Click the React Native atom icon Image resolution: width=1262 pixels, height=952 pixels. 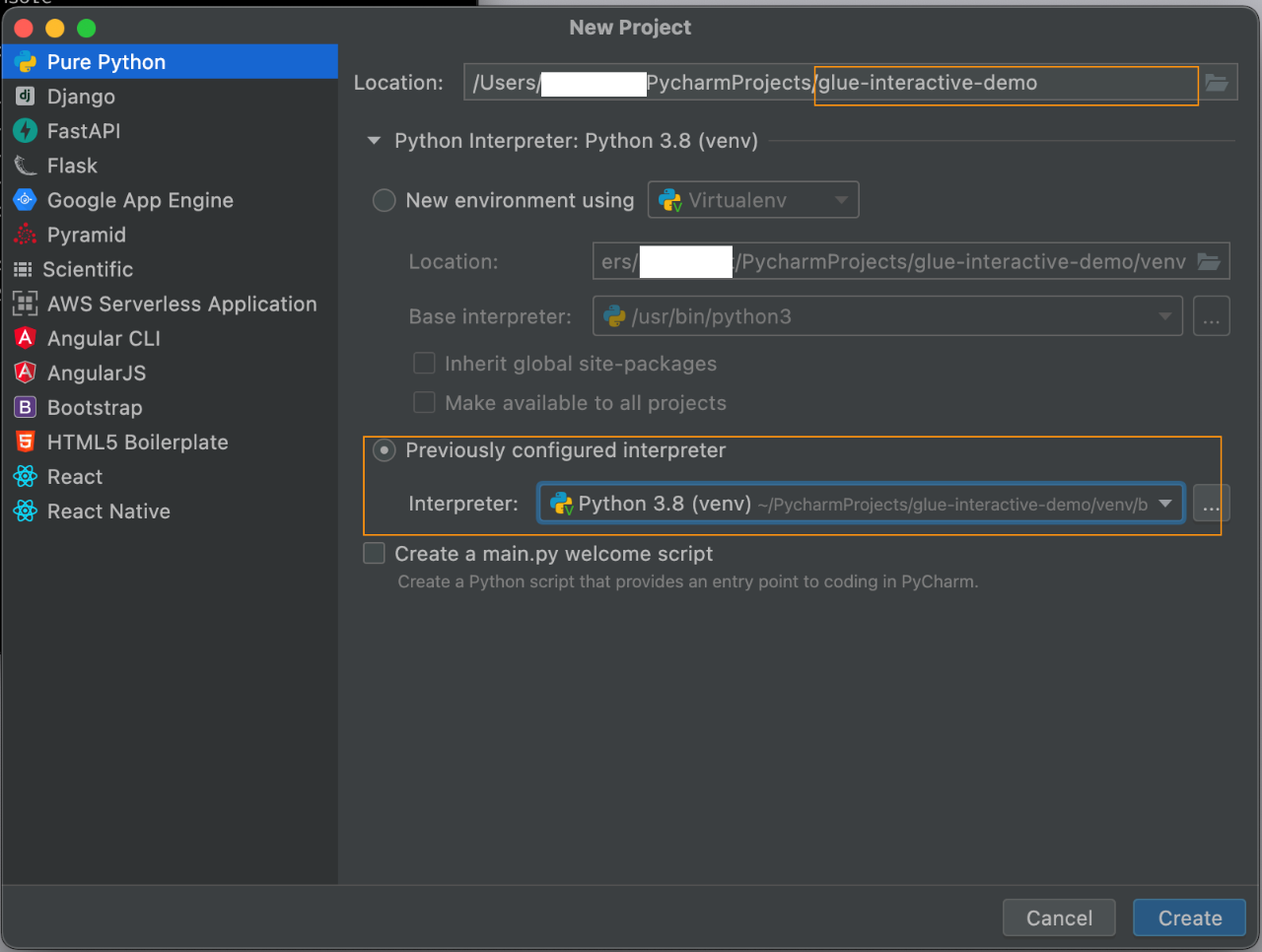[26, 511]
